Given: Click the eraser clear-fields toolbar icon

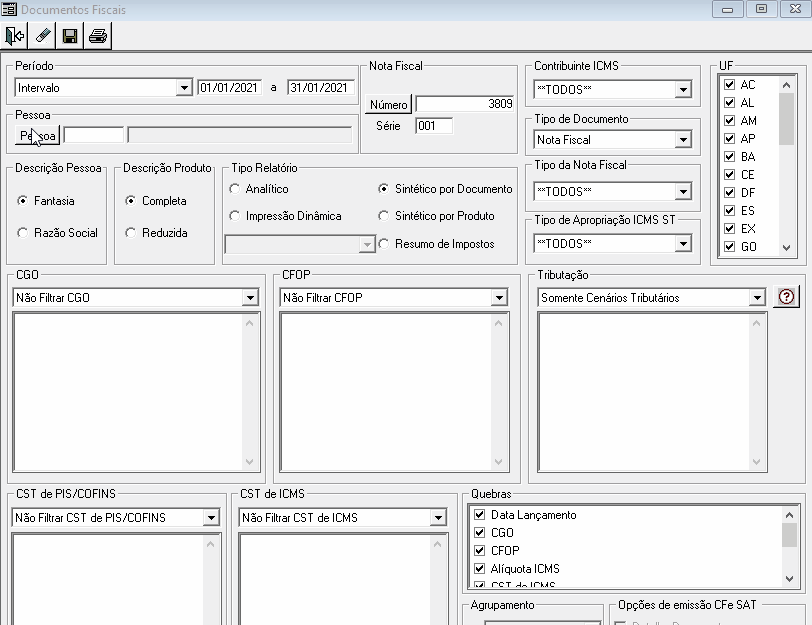Looking at the screenshot, I should (42, 36).
